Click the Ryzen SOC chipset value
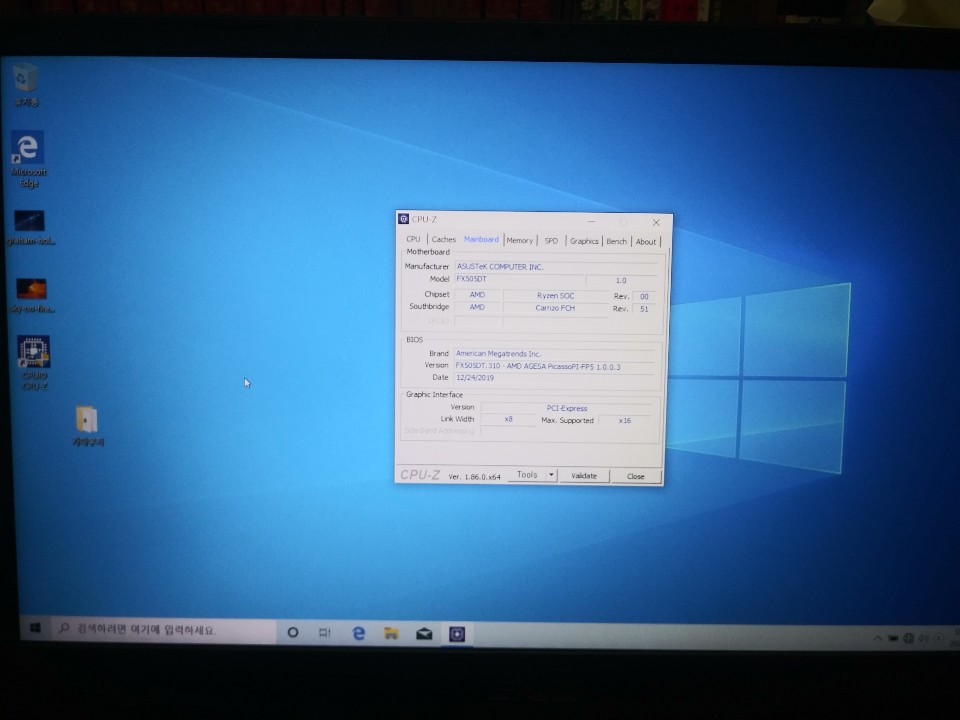Image resolution: width=960 pixels, height=720 pixels. [x=555, y=296]
